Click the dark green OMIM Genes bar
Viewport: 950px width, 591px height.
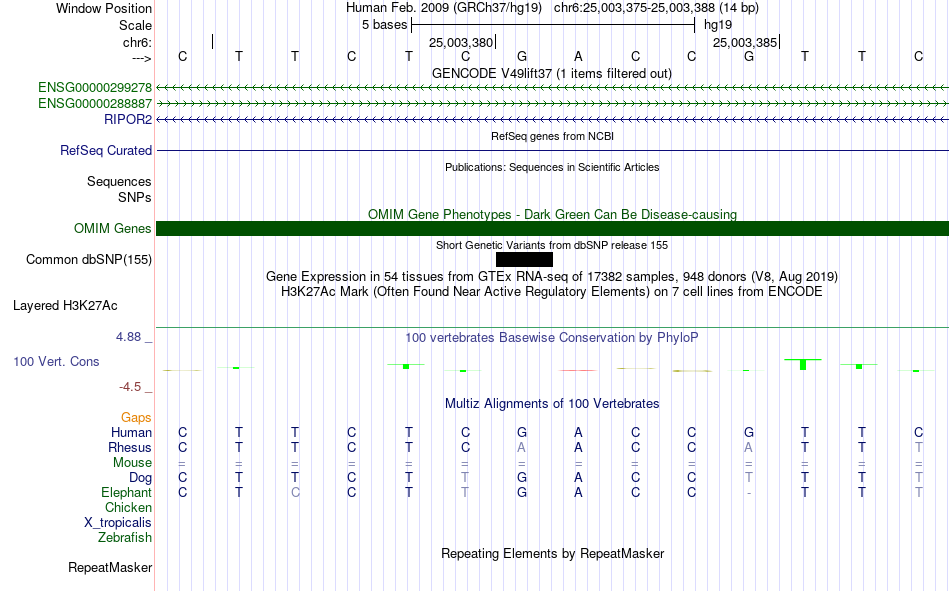552,229
